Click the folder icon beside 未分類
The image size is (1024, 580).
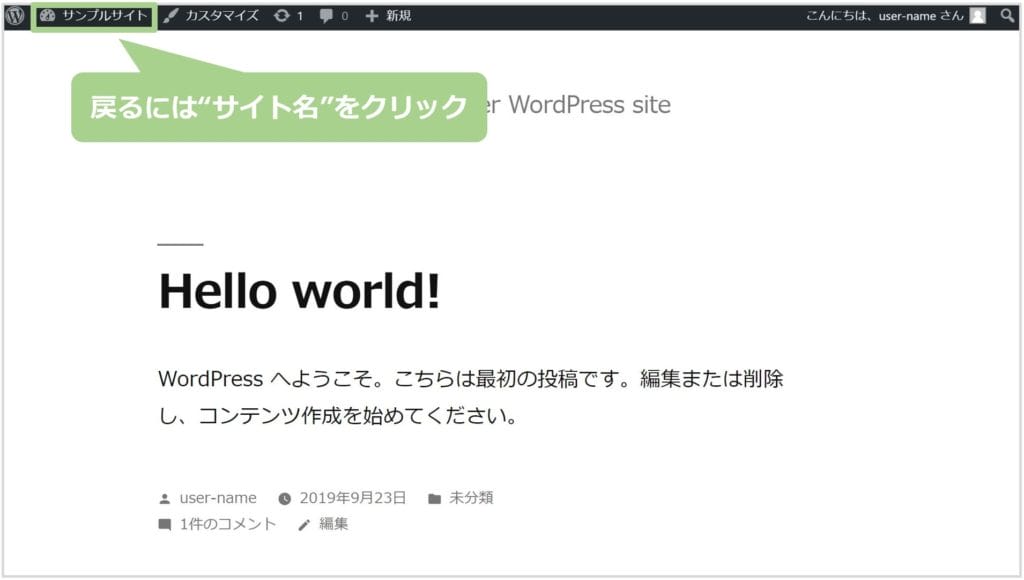(x=434, y=499)
